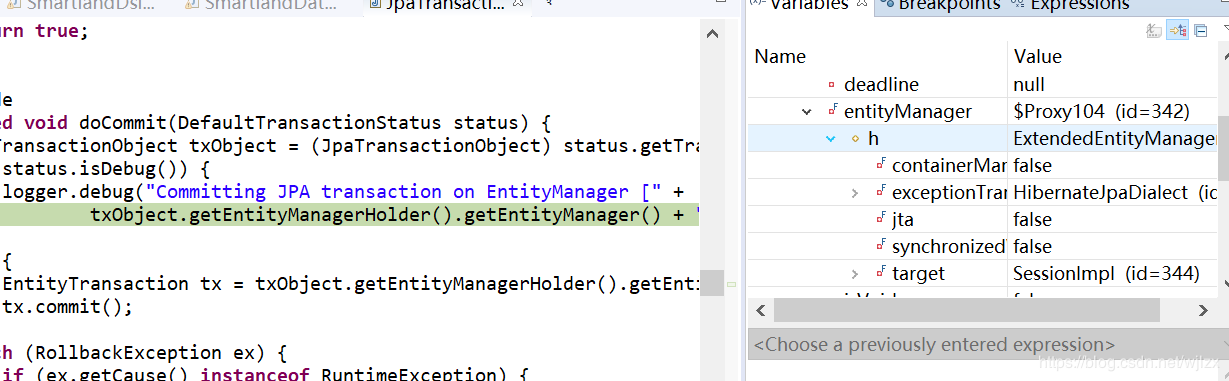The height and width of the screenshot is (381, 1229).
Task: Toggle Show Logical Structure button
Action: click(1177, 30)
